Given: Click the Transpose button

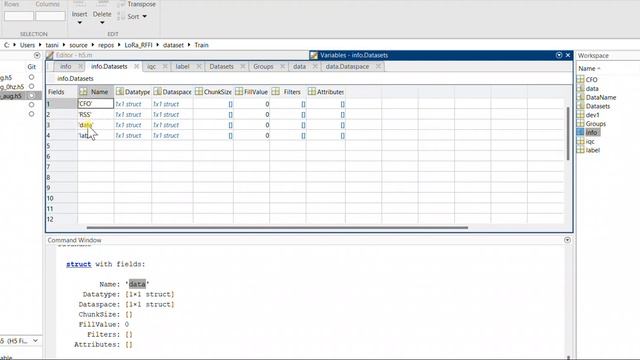Looking at the screenshot, I should point(137,4).
